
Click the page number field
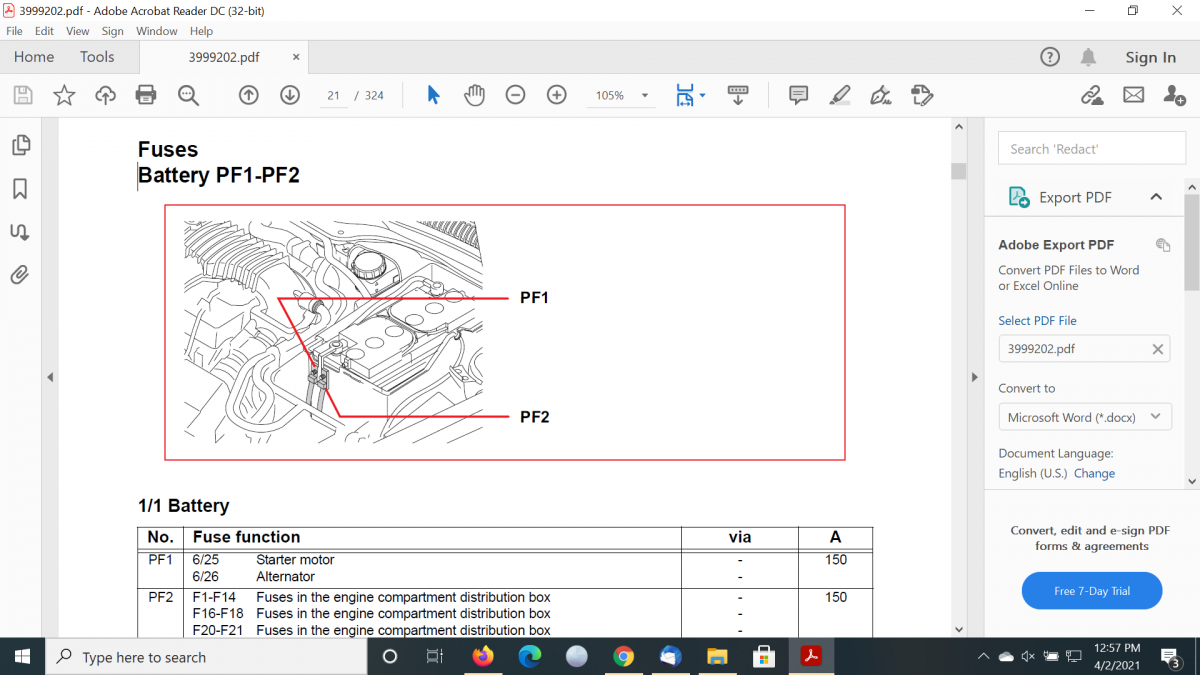point(334,95)
